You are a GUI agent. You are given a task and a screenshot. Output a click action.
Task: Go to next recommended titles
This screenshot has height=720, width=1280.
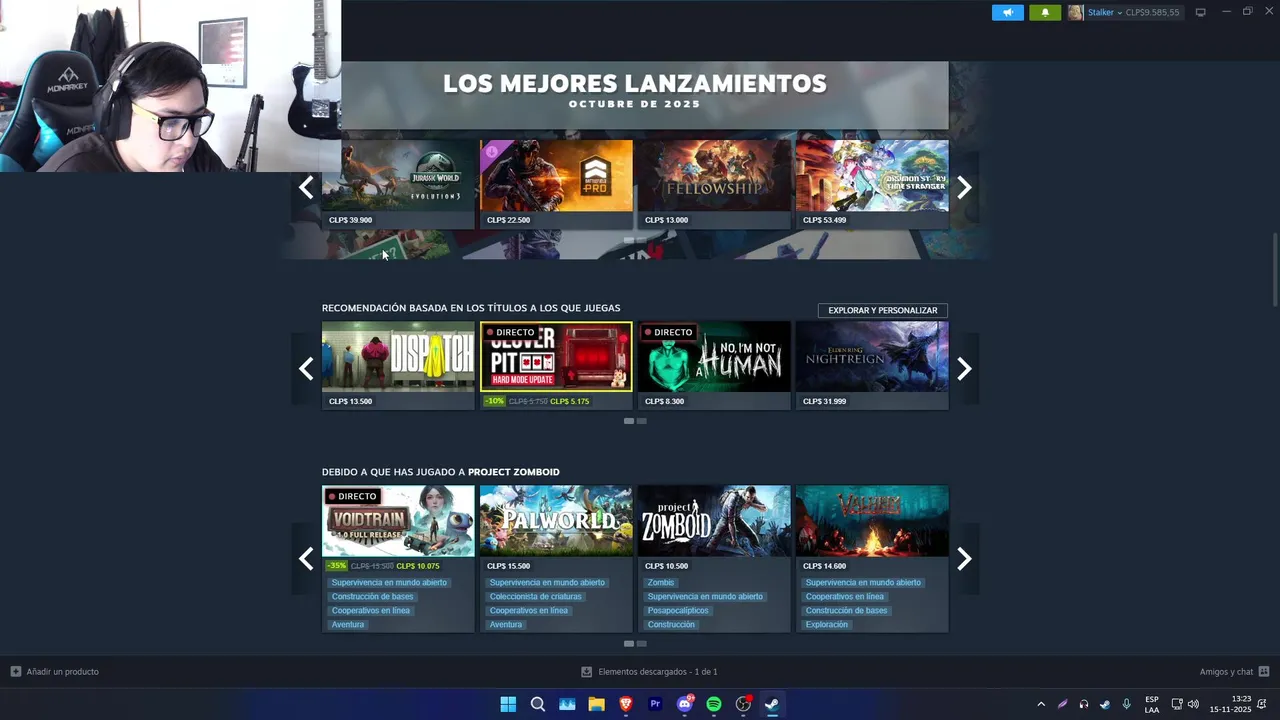point(964,369)
